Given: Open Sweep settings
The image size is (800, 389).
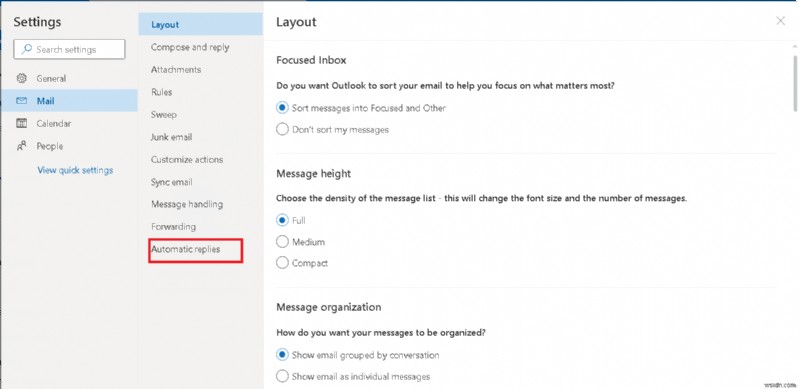Looking at the screenshot, I should point(164,114).
